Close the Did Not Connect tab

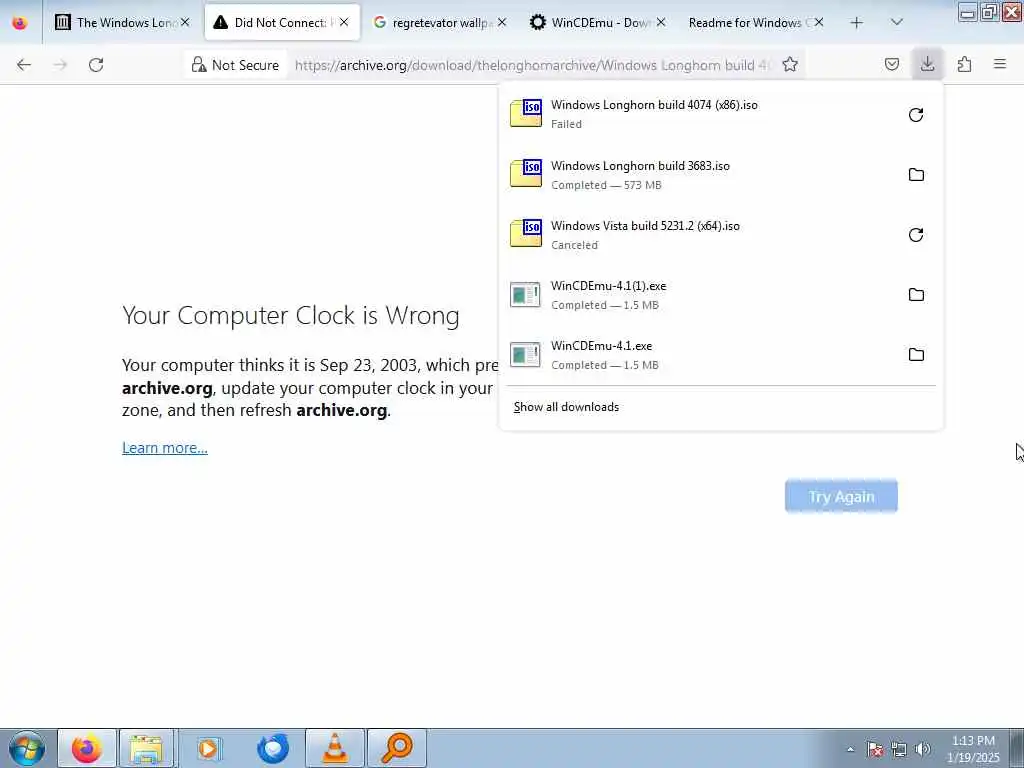[x=344, y=23]
